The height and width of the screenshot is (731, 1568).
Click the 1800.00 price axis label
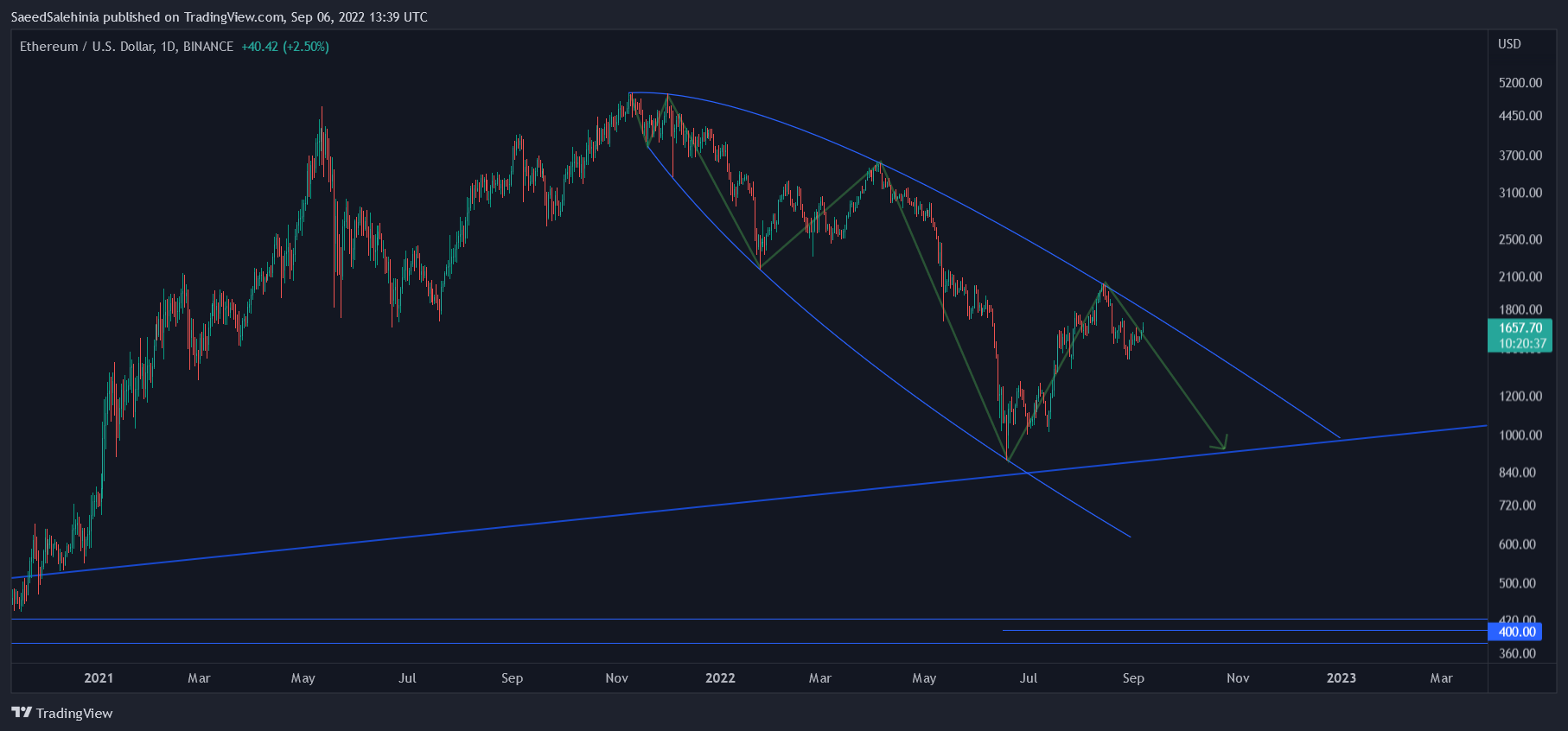[1520, 309]
